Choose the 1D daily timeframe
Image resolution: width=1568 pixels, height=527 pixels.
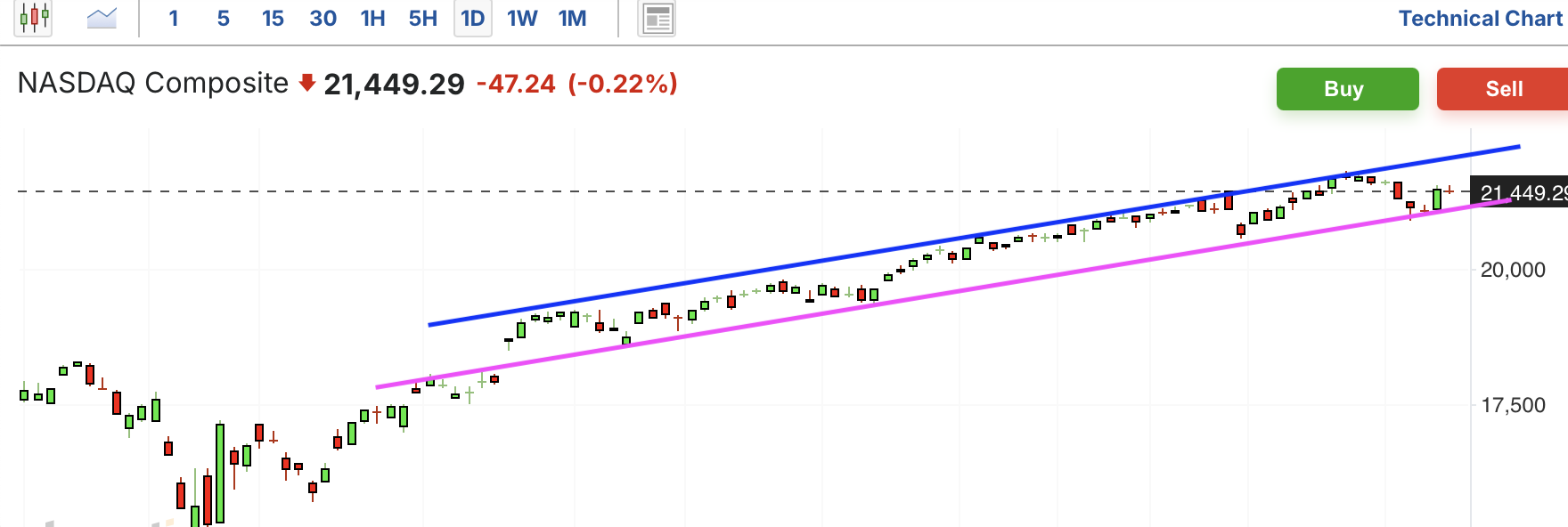coord(473,19)
